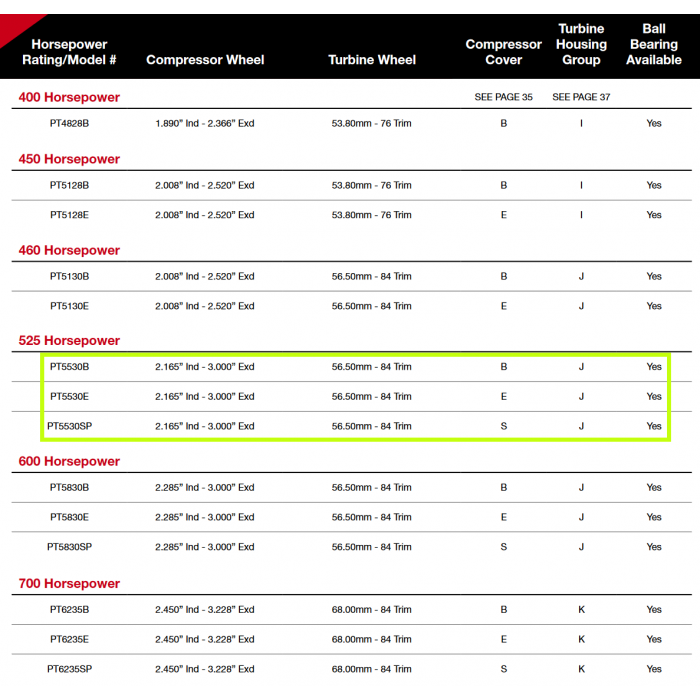Click the Ball Bearing Available header

654,44
